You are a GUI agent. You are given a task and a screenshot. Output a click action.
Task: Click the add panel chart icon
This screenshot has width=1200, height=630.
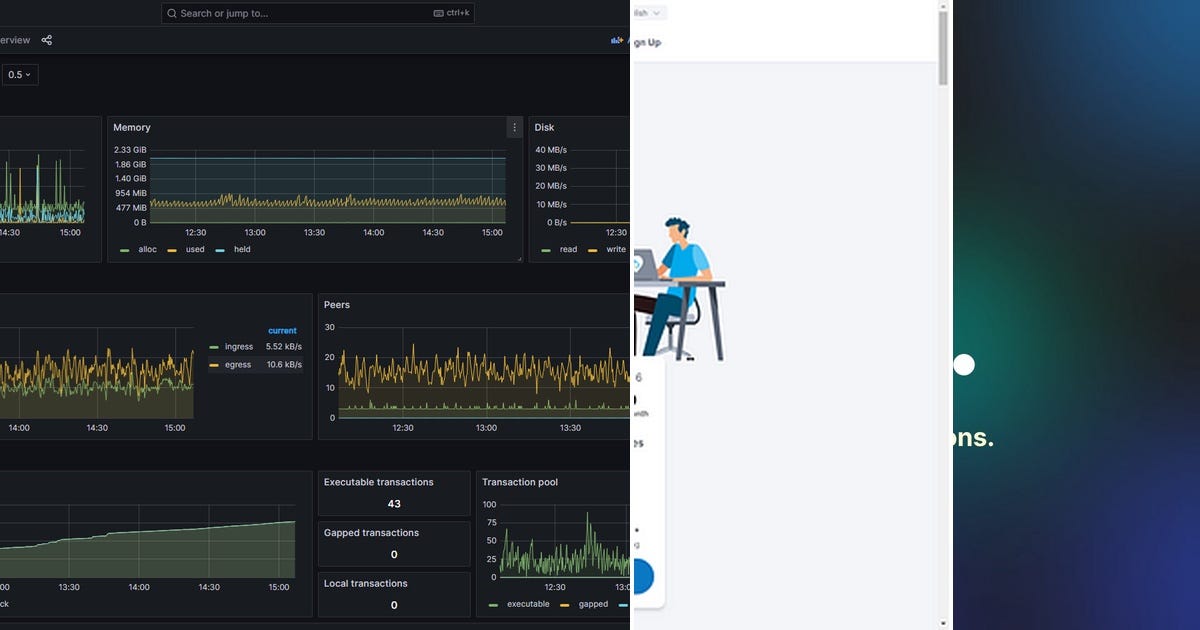point(617,40)
